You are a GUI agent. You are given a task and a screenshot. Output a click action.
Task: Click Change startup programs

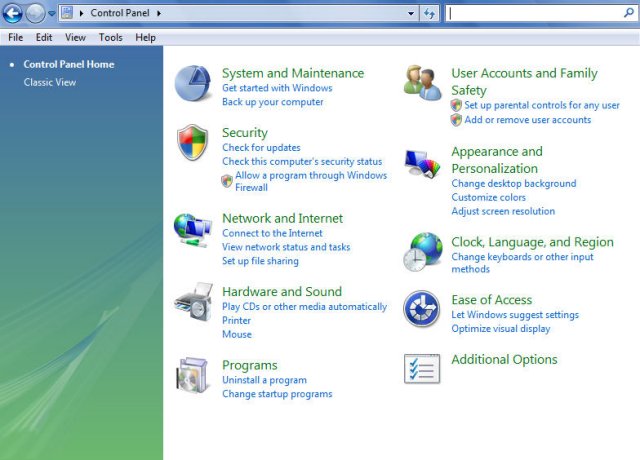click(x=277, y=394)
